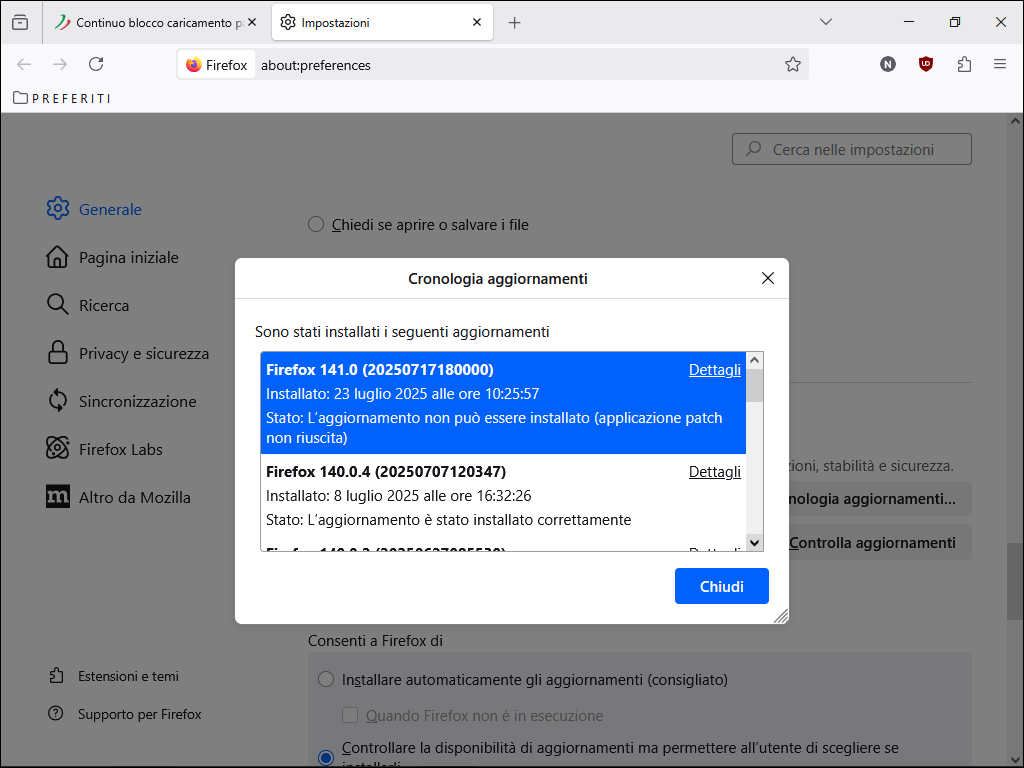The width and height of the screenshot is (1024, 768).
Task: Reload the page with the refresh icon
Action: tap(96, 64)
